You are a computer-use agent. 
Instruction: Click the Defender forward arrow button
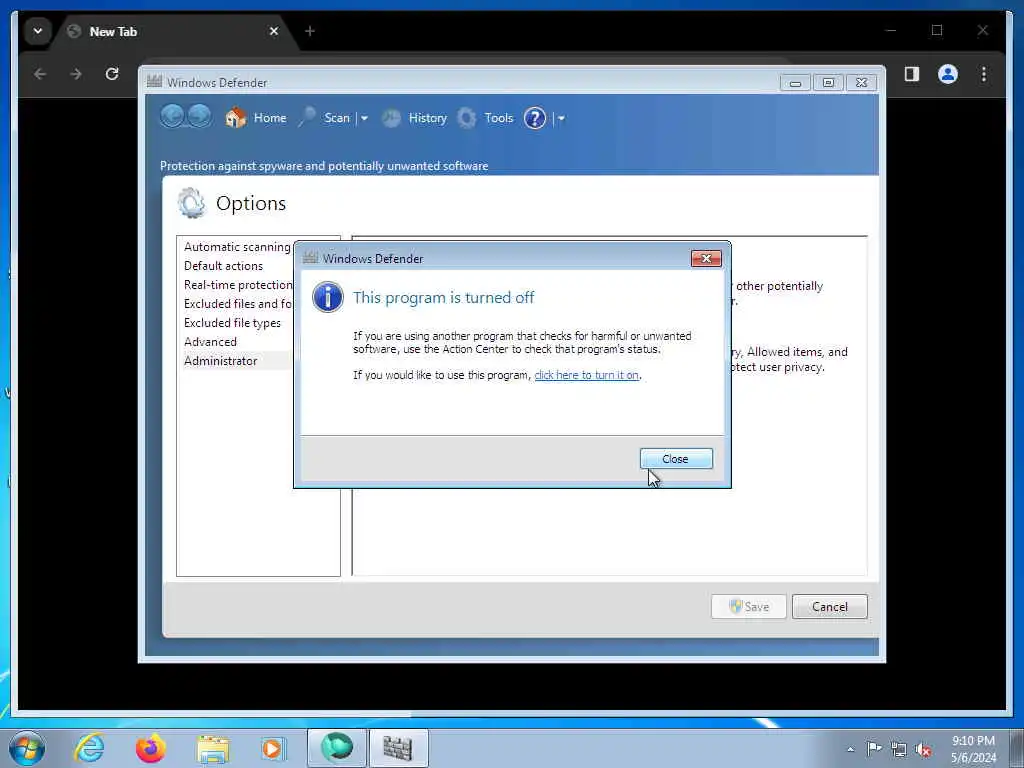coord(199,116)
